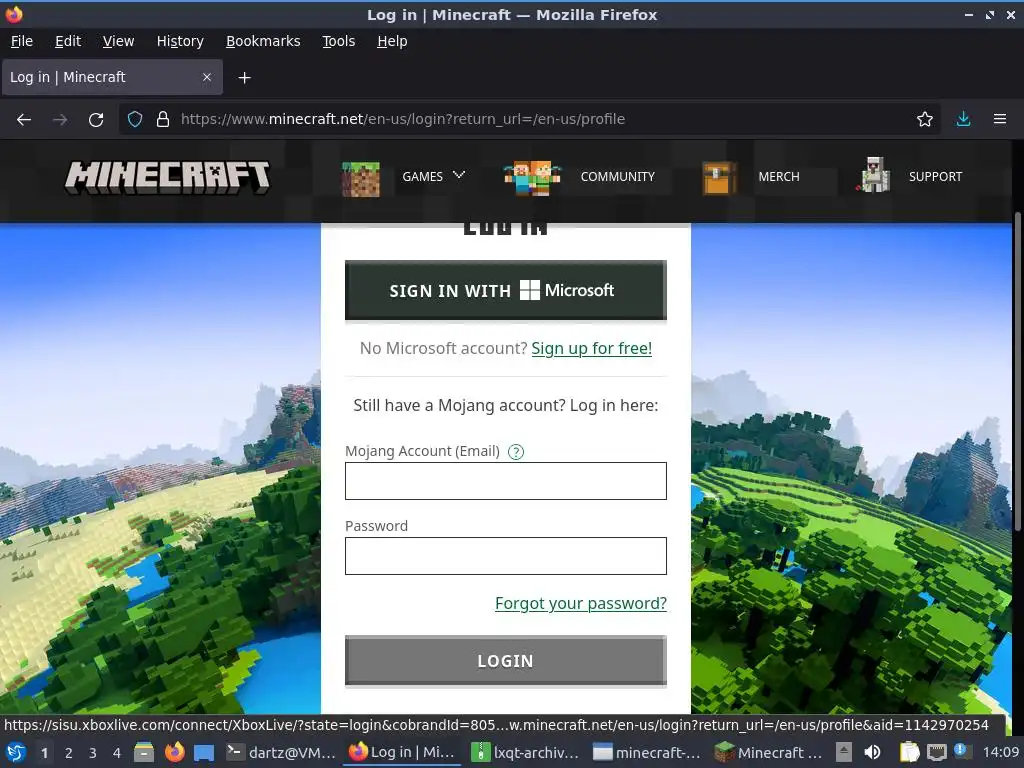Click Forgot your password link

click(581, 603)
